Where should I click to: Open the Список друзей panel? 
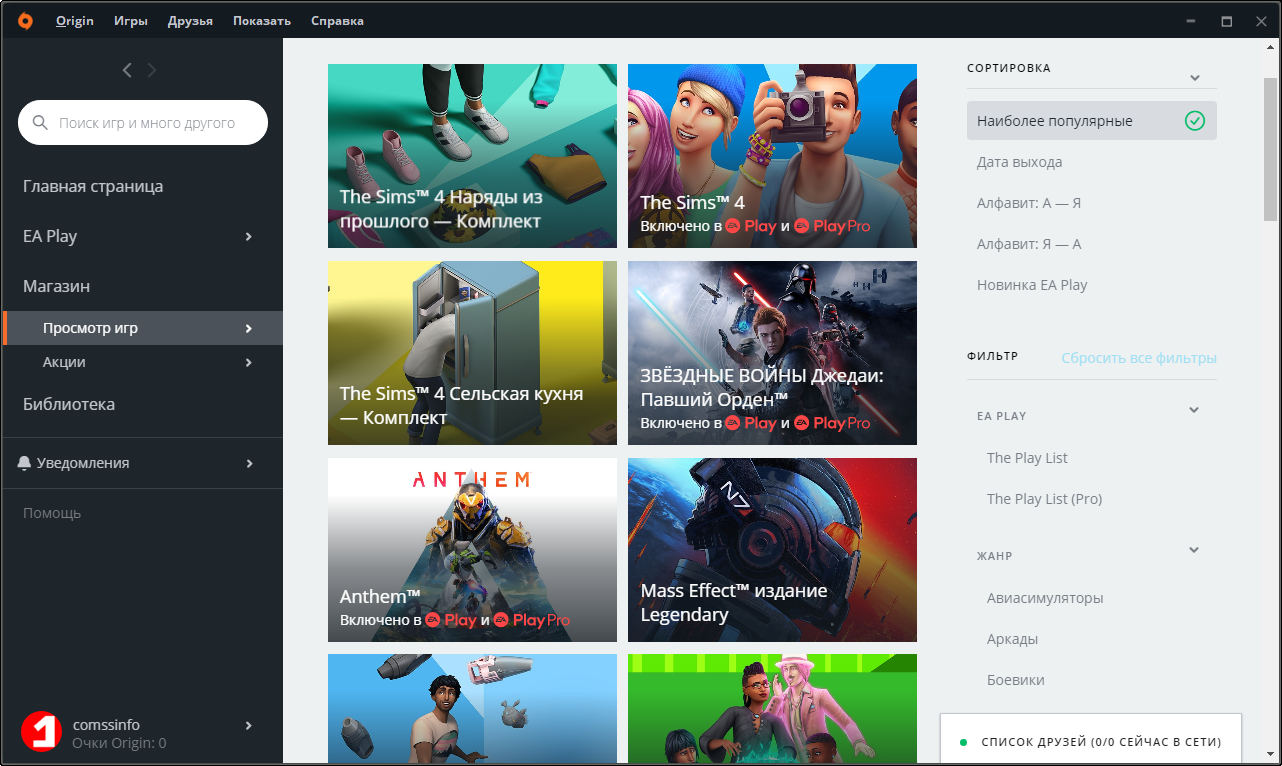click(1091, 740)
